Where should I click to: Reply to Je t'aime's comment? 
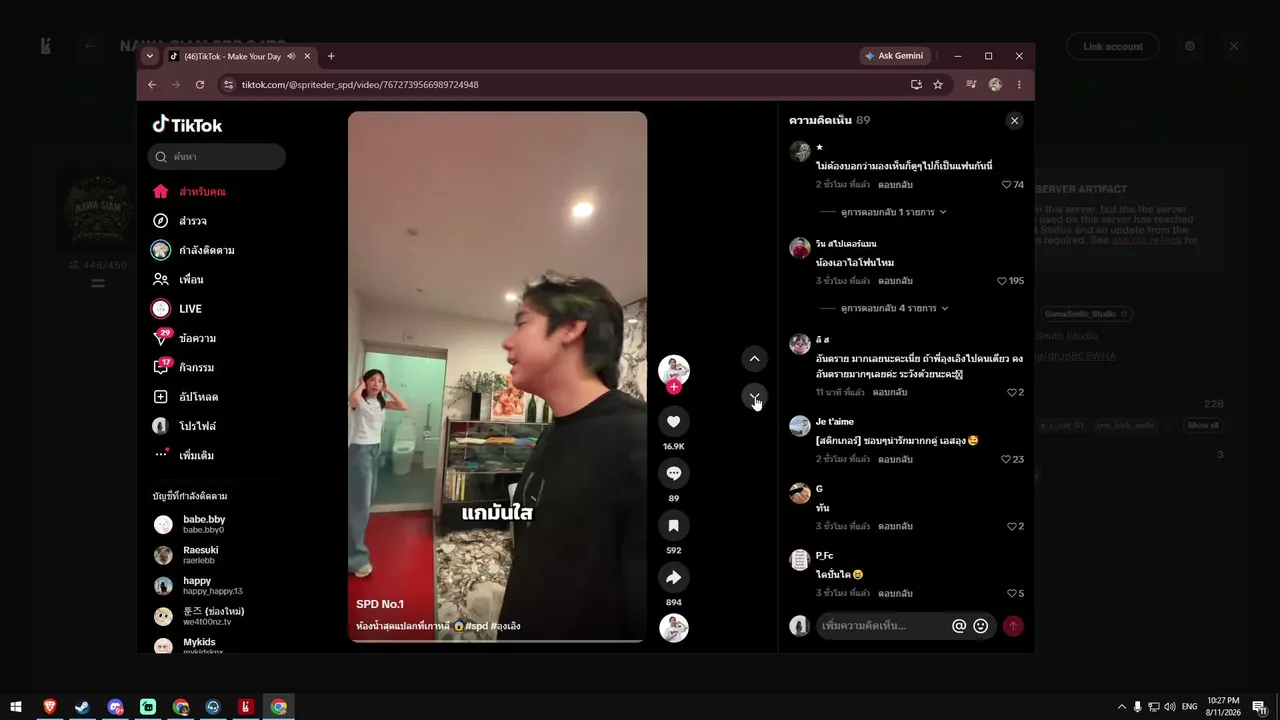coord(895,459)
